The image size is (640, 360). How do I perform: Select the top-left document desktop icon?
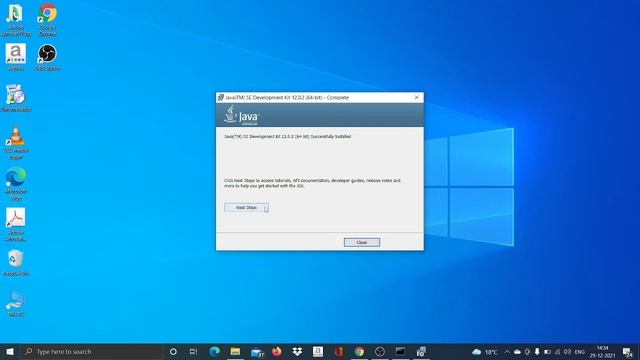pyautogui.click(x=16, y=20)
